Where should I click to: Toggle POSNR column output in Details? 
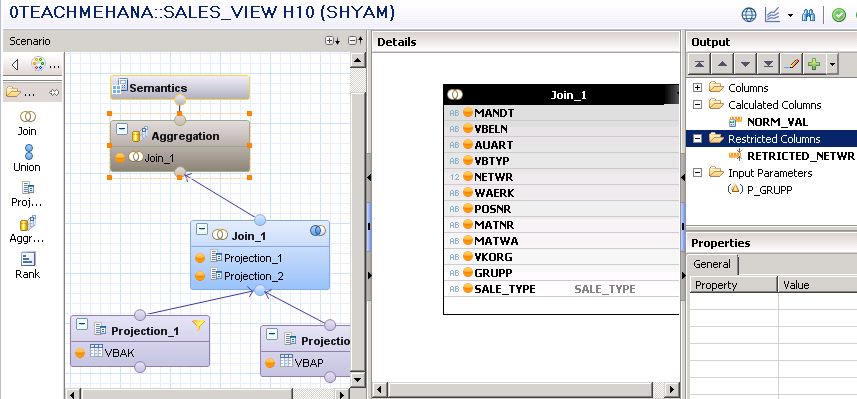467,209
